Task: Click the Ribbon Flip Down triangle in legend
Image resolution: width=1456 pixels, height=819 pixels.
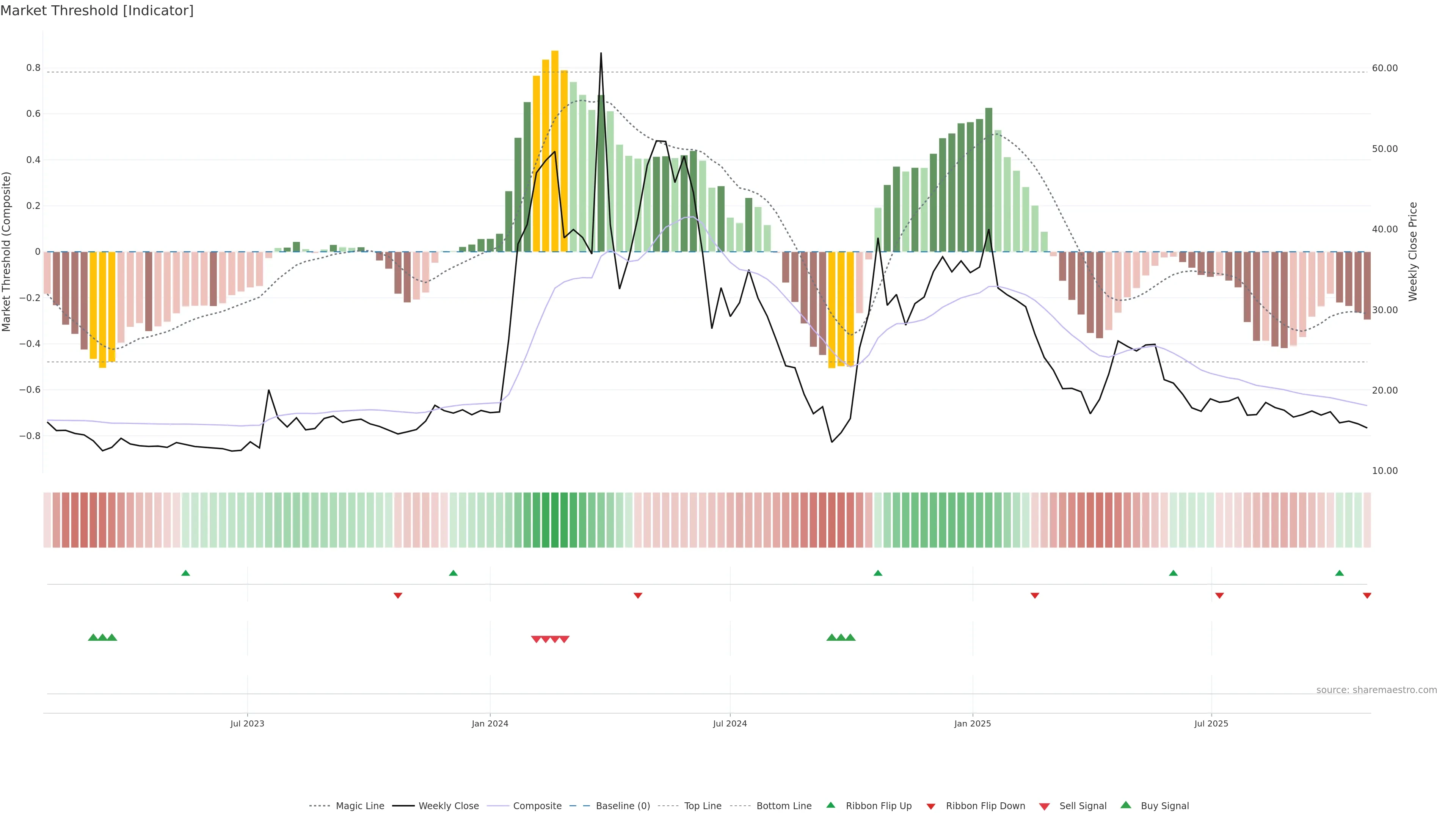Action: coord(931,806)
